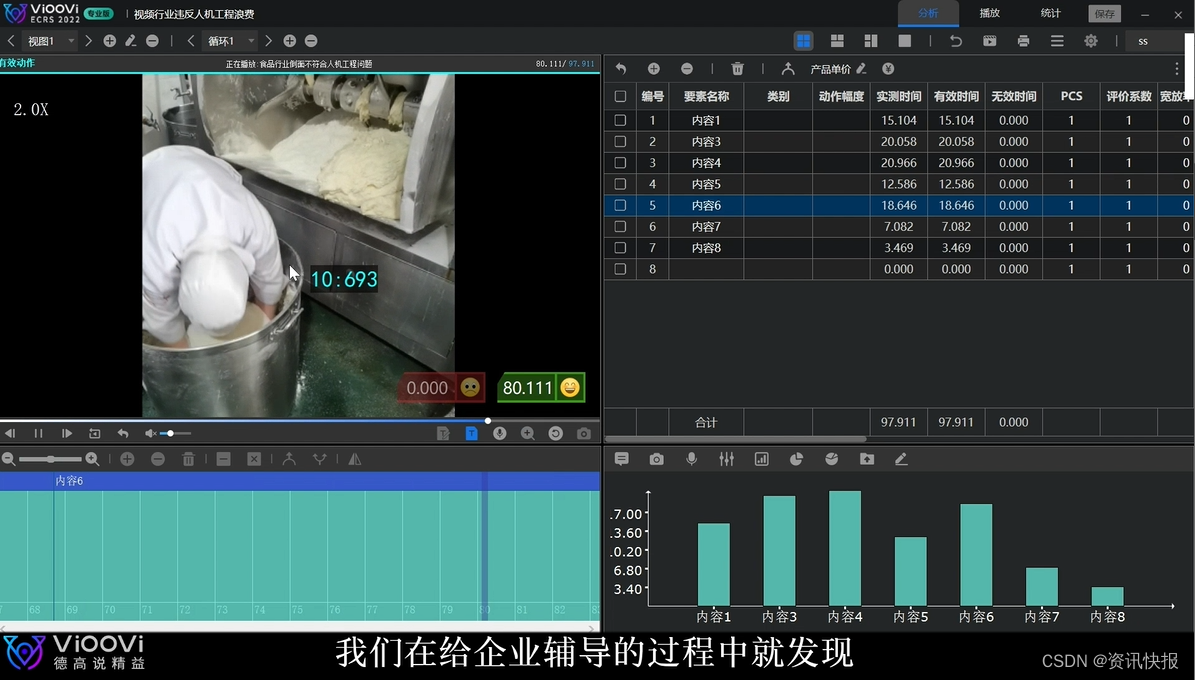Screen dimensions: 1195x680
Task: Check the checkbox for row 内容8
Action: pyautogui.click(x=620, y=248)
